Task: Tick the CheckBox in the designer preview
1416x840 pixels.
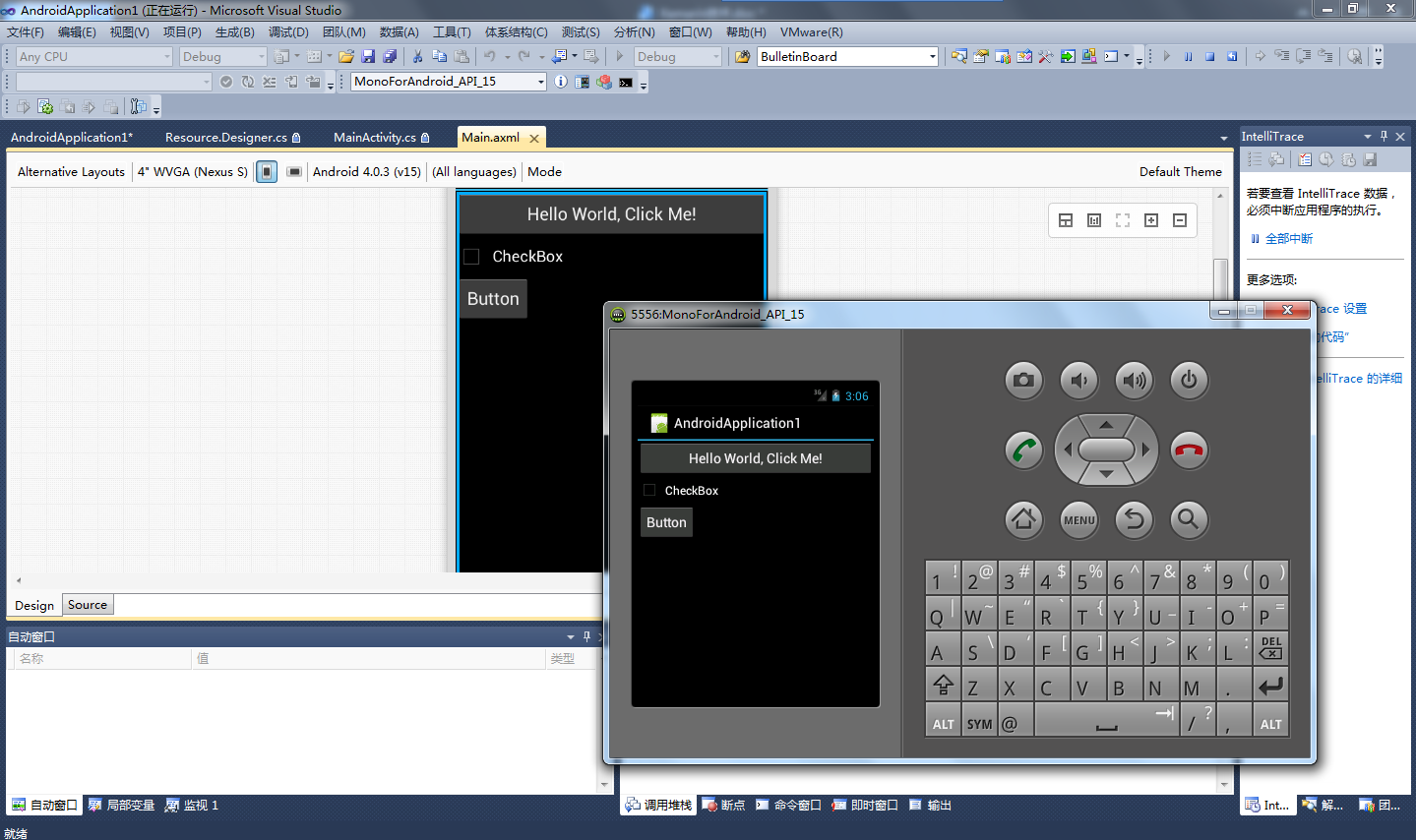Action: [x=471, y=257]
